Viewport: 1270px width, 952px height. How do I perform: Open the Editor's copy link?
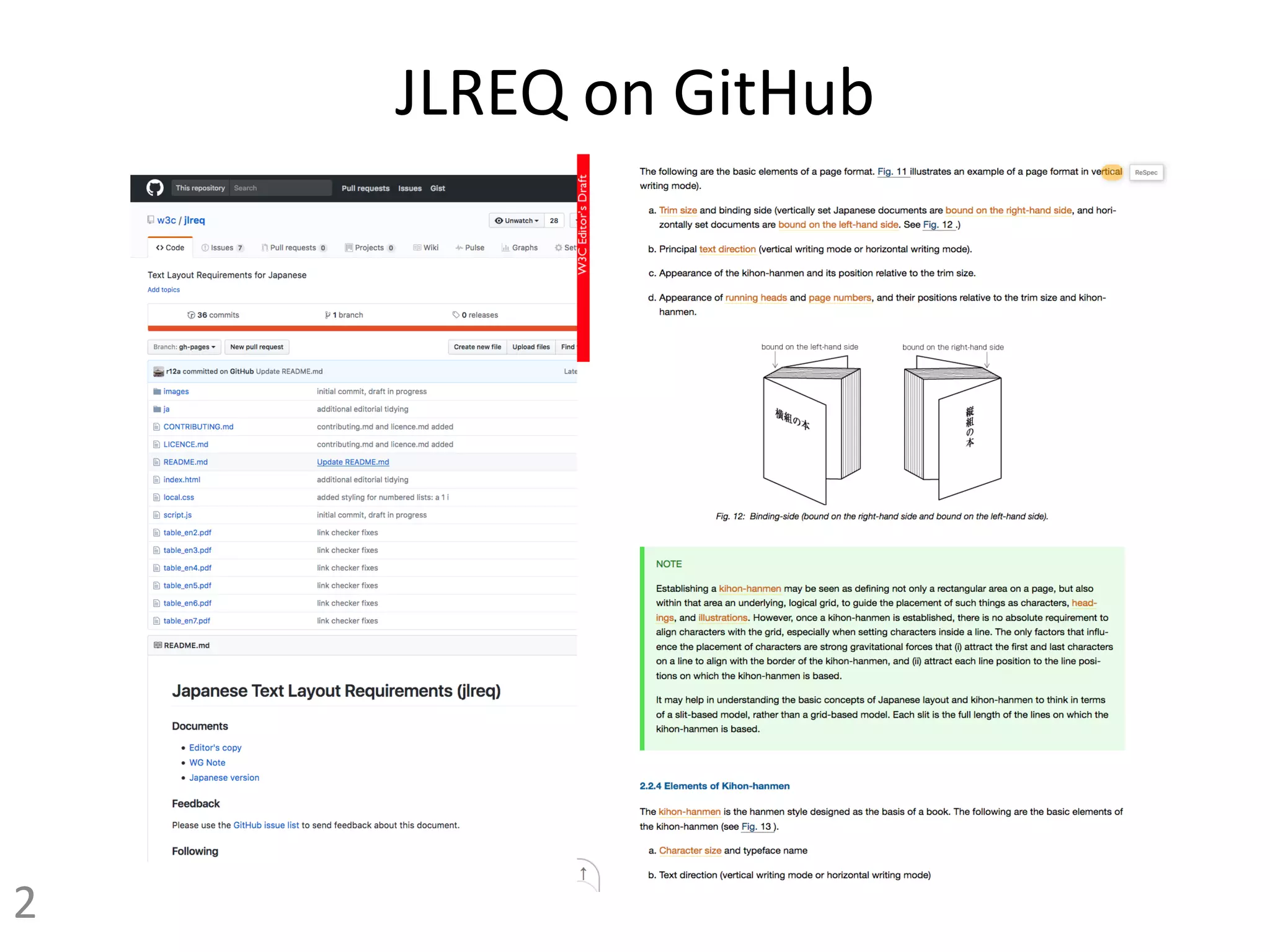point(215,747)
